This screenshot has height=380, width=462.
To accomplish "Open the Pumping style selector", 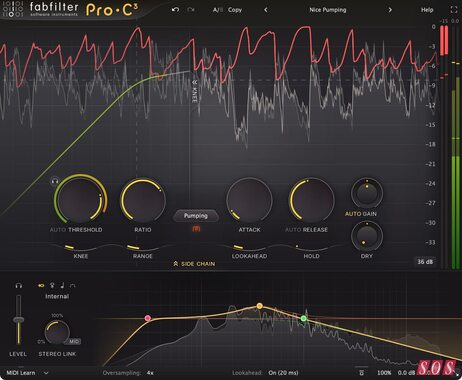I will (196, 216).
